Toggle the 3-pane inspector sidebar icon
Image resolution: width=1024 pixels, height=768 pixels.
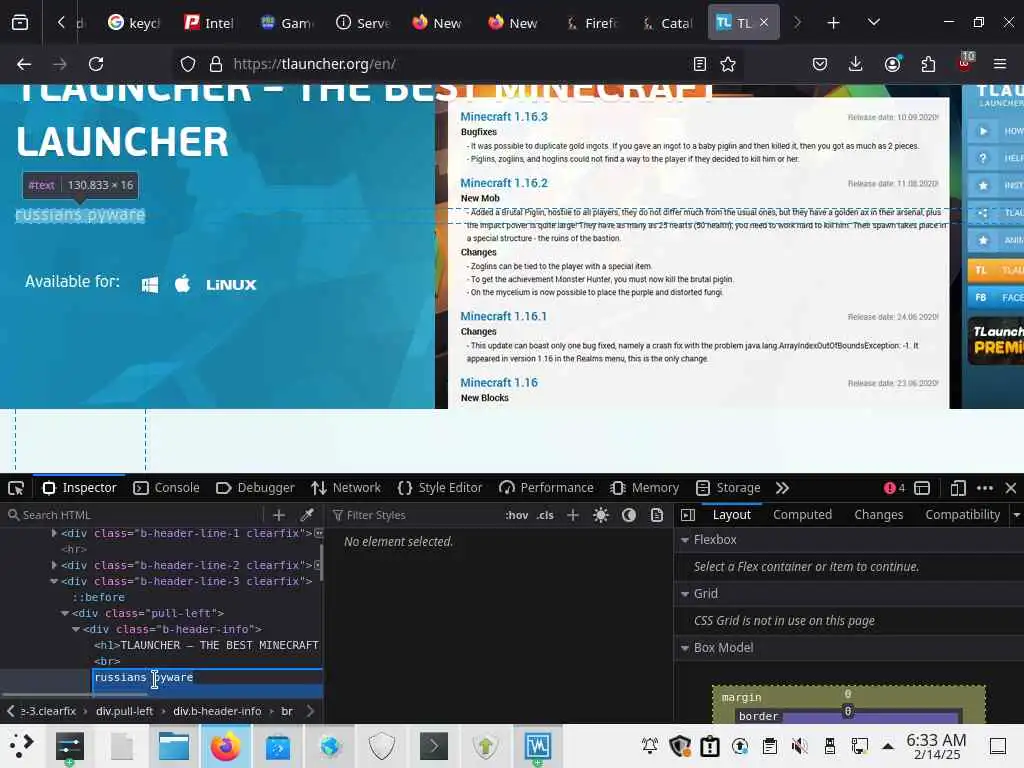688,515
